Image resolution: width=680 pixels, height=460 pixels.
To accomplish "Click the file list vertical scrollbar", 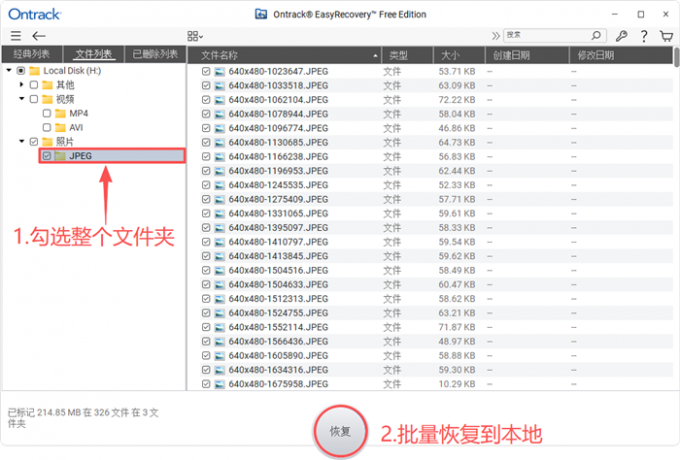I will 676,58.
